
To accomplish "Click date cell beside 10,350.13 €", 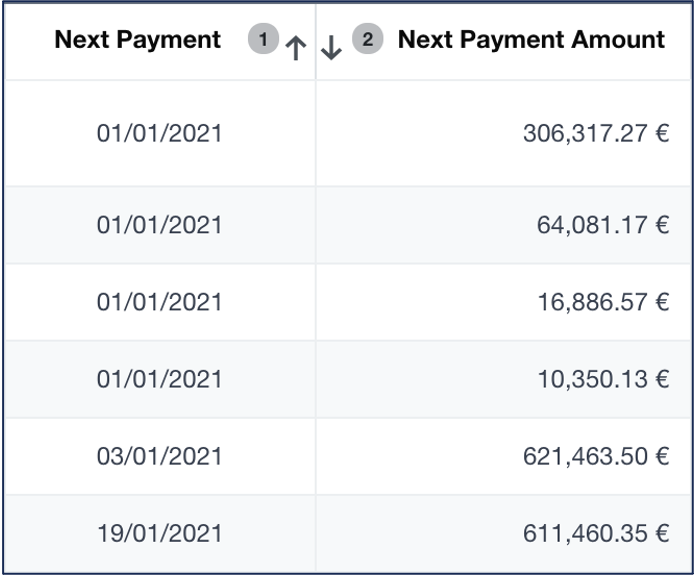I will pos(159,379).
